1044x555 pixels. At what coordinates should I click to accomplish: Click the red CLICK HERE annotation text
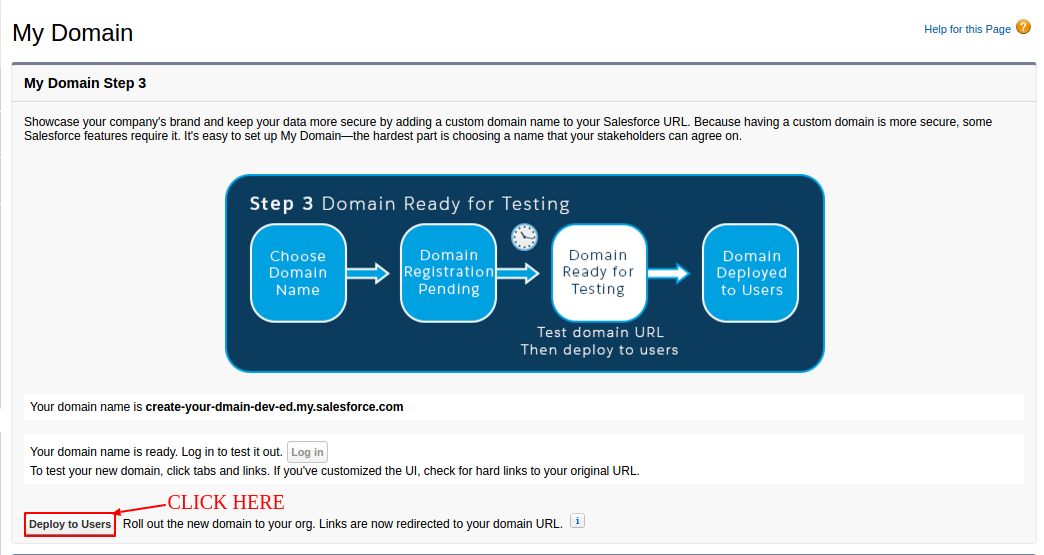[x=225, y=502]
